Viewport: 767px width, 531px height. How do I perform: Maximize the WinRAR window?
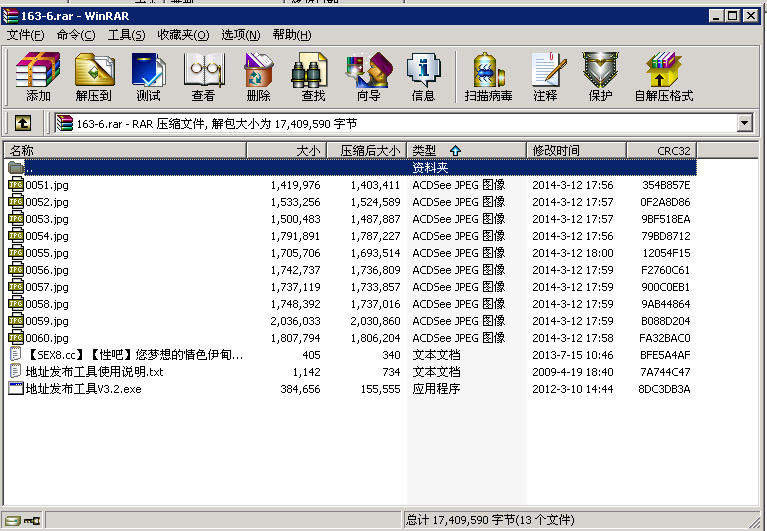[x=732, y=16]
